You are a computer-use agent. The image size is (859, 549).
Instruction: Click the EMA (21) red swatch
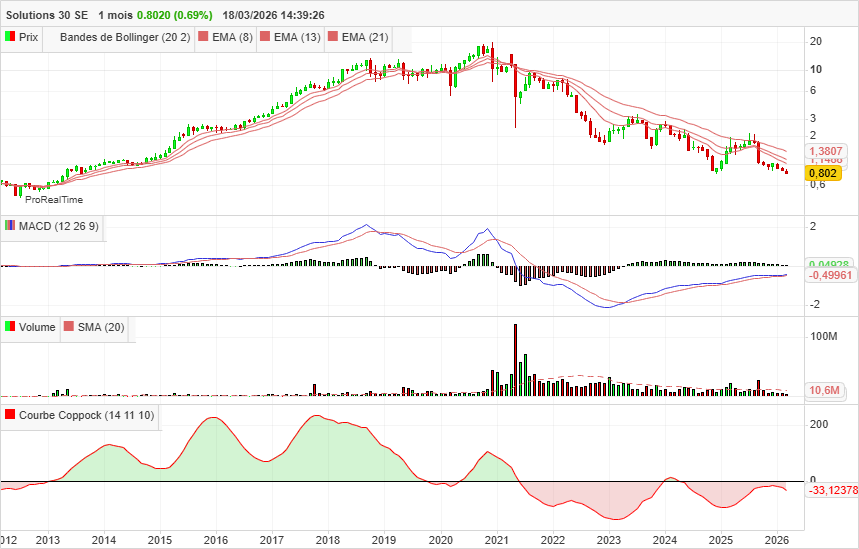(333, 37)
